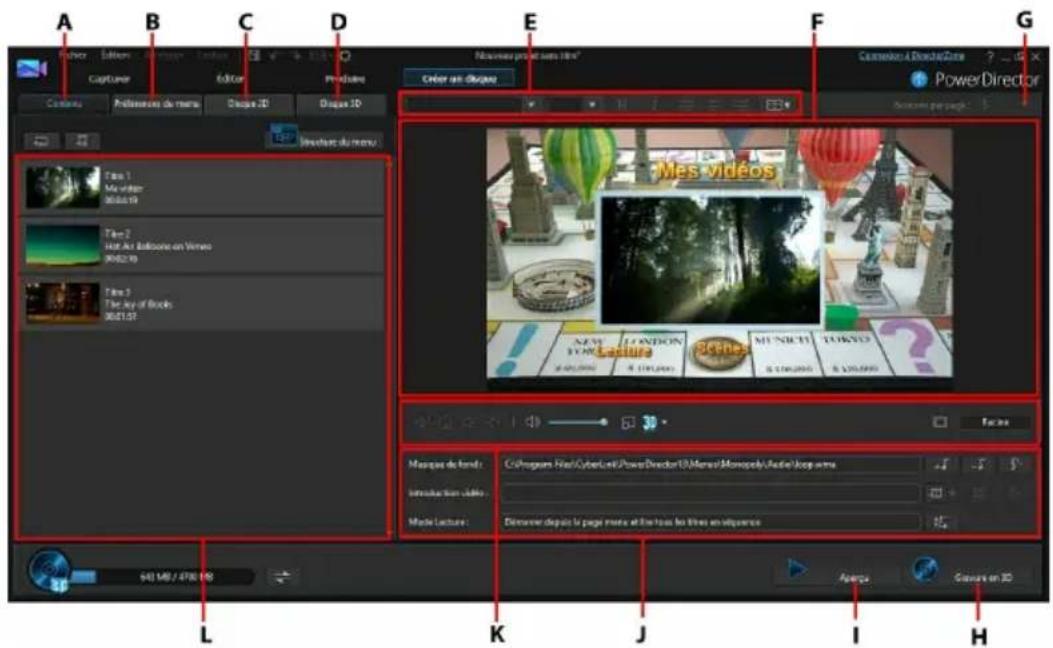Image resolution: width=1053 pixels, height=648 pixels.
Task: Open Structure du menu view
Action: [324, 138]
